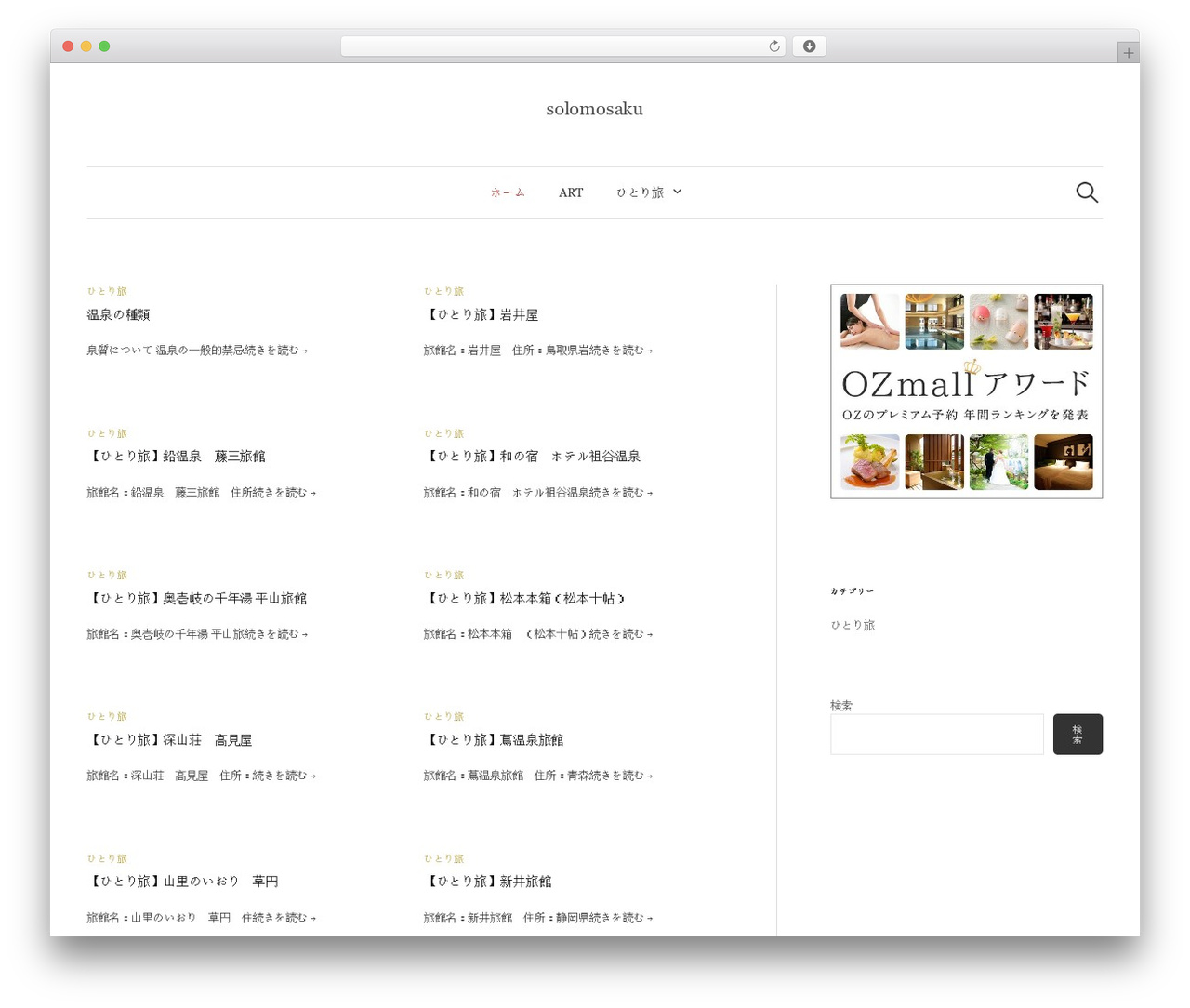Open the post 【ひとり旅】深山荘 高見屋
The image size is (1190, 1008).
point(170,740)
